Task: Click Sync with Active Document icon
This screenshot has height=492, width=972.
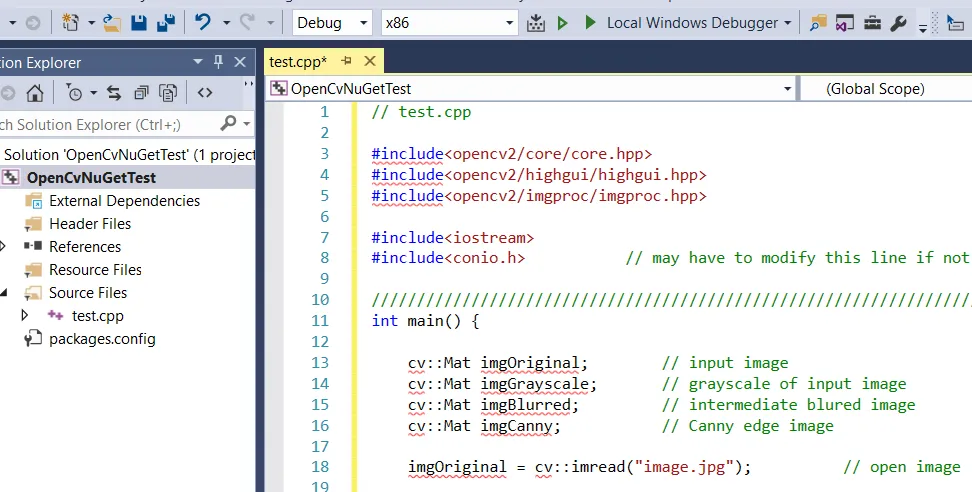Action: [x=114, y=93]
